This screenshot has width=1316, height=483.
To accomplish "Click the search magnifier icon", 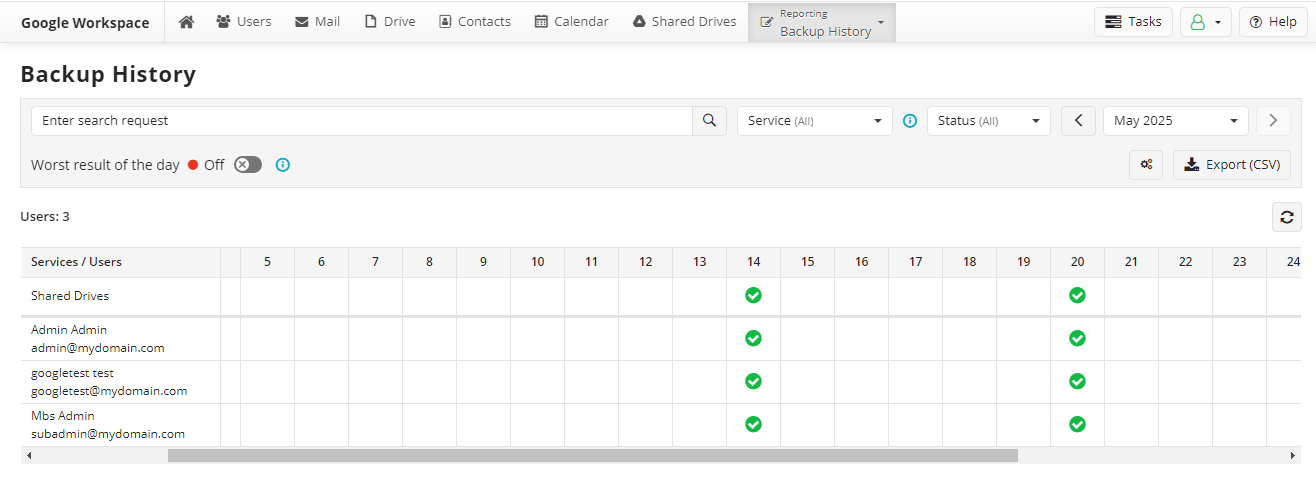I will (709, 121).
